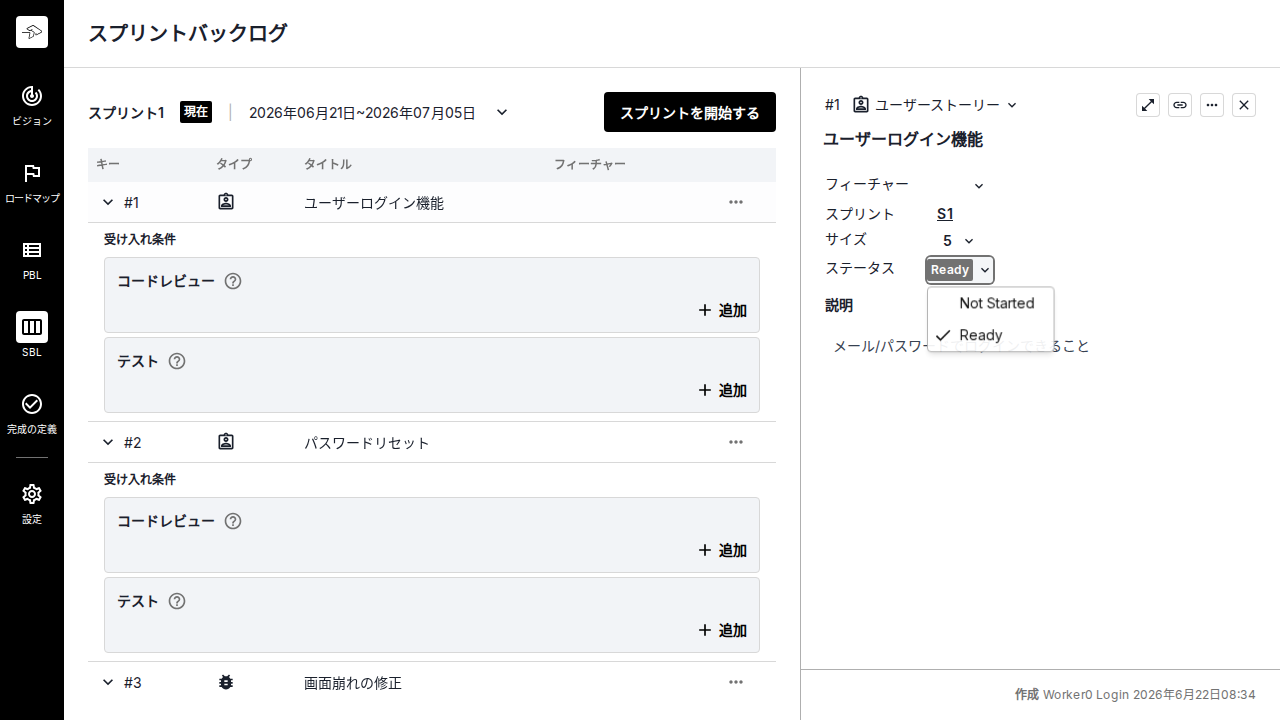Select the SBL board icon
This screenshot has height=720, width=1280.
[32, 327]
